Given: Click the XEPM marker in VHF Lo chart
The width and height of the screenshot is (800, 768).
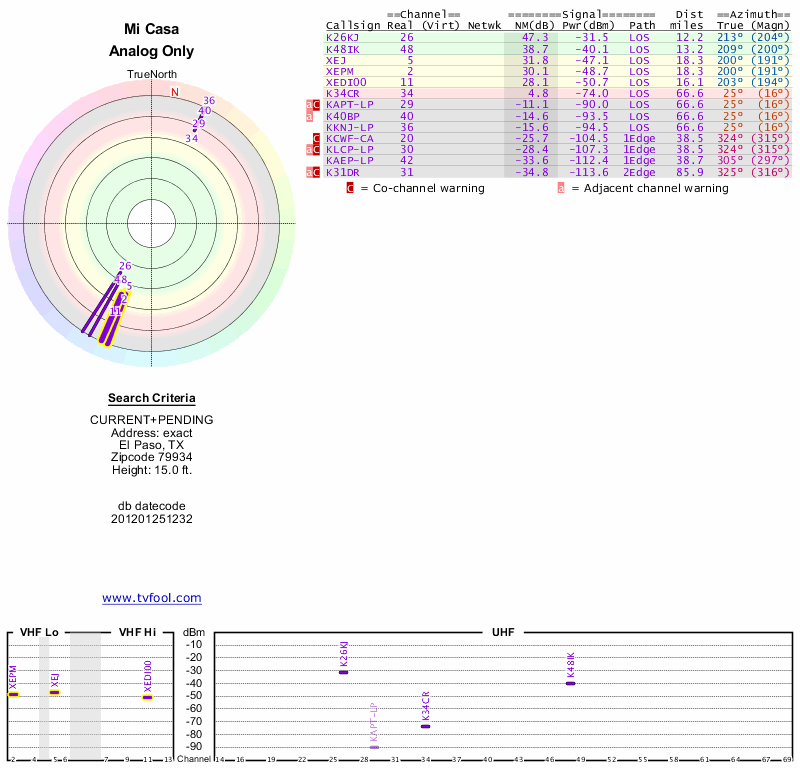Looking at the screenshot, I should click(x=13, y=693).
